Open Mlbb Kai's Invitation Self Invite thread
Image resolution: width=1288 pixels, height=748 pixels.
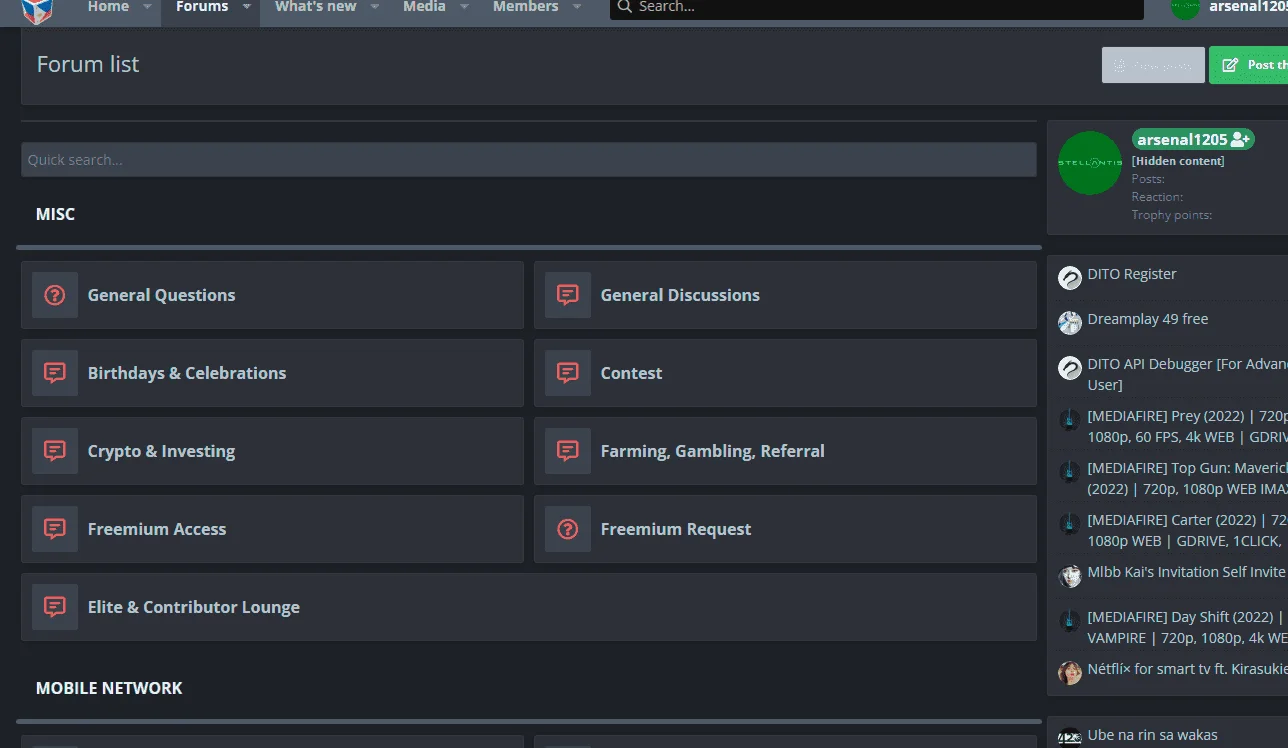[x=1186, y=572]
